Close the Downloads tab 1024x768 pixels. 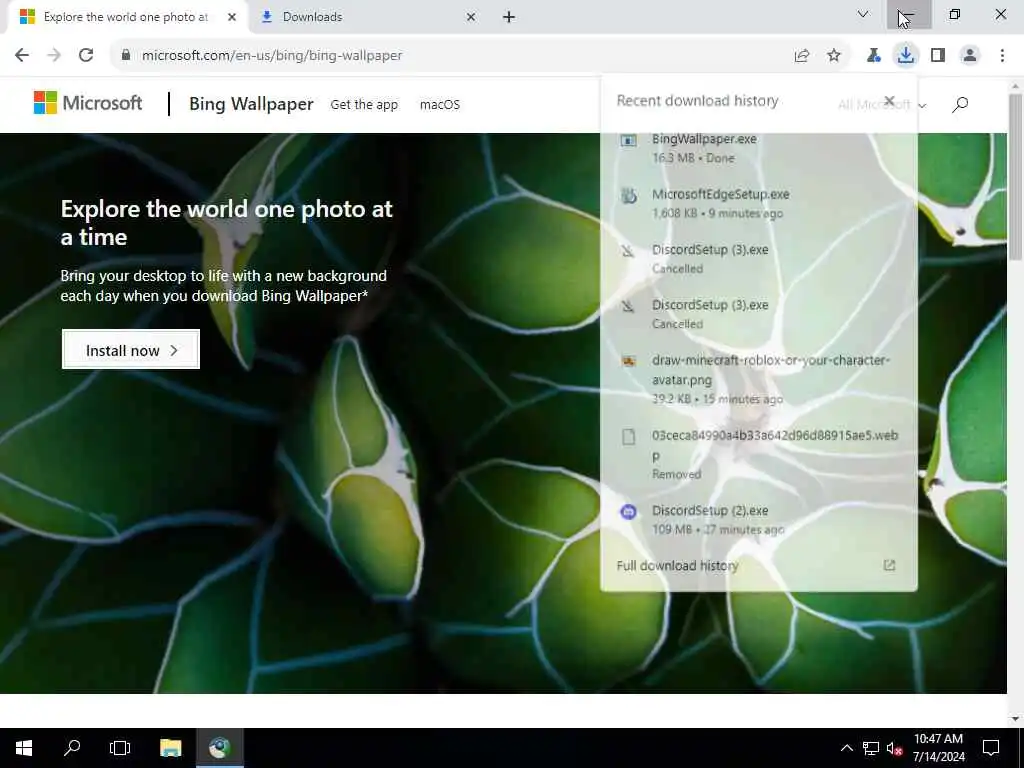(x=471, y=18)
